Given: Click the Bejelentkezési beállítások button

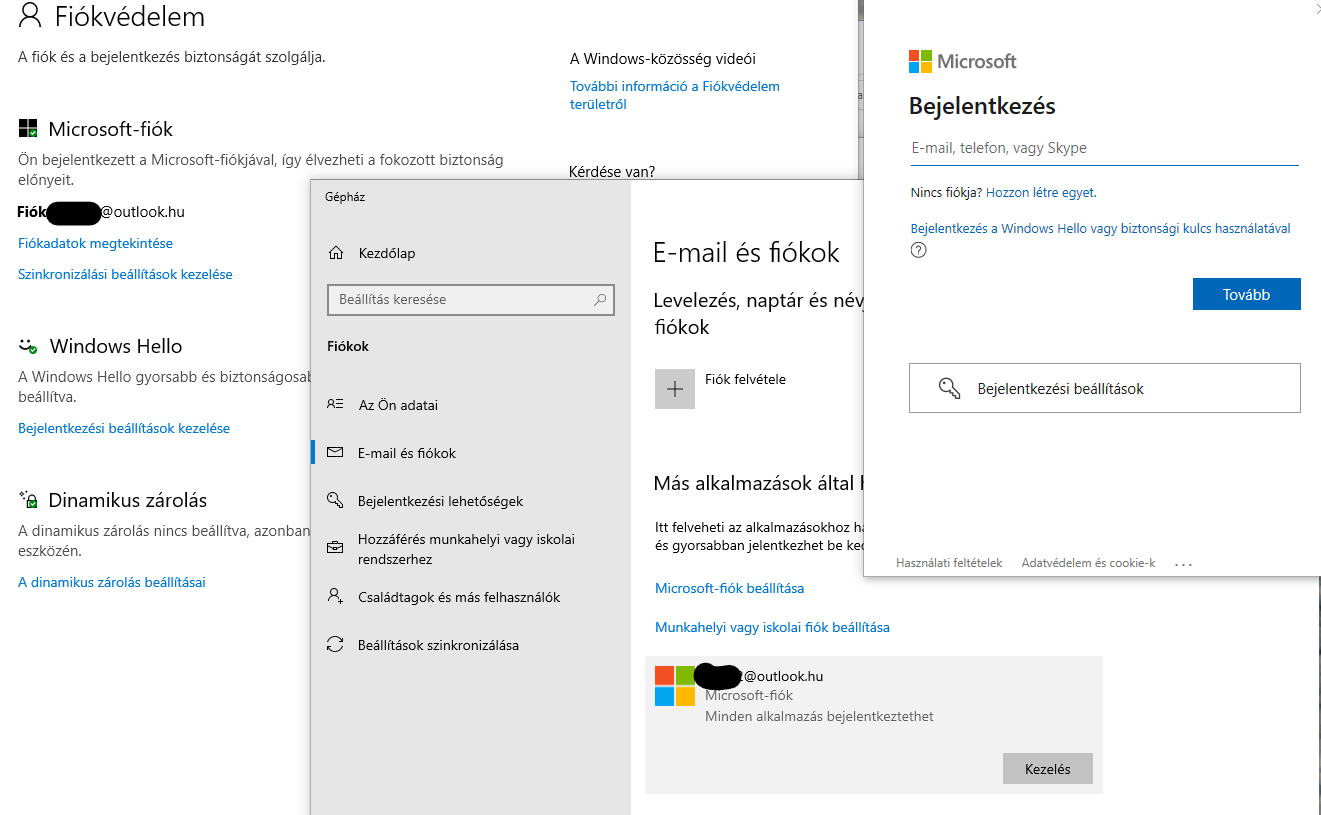Looking at the screenshot, I should [1105, 388].
